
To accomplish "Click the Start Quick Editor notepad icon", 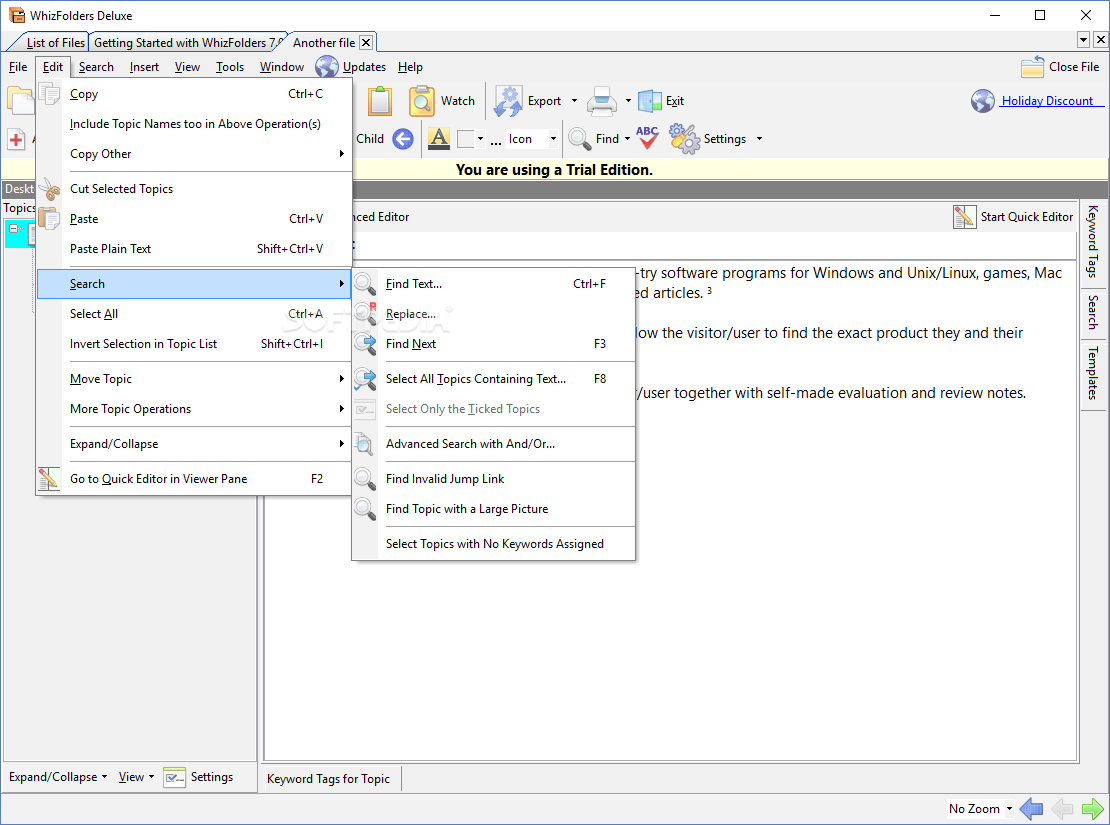I will click(x=964, y=217).
